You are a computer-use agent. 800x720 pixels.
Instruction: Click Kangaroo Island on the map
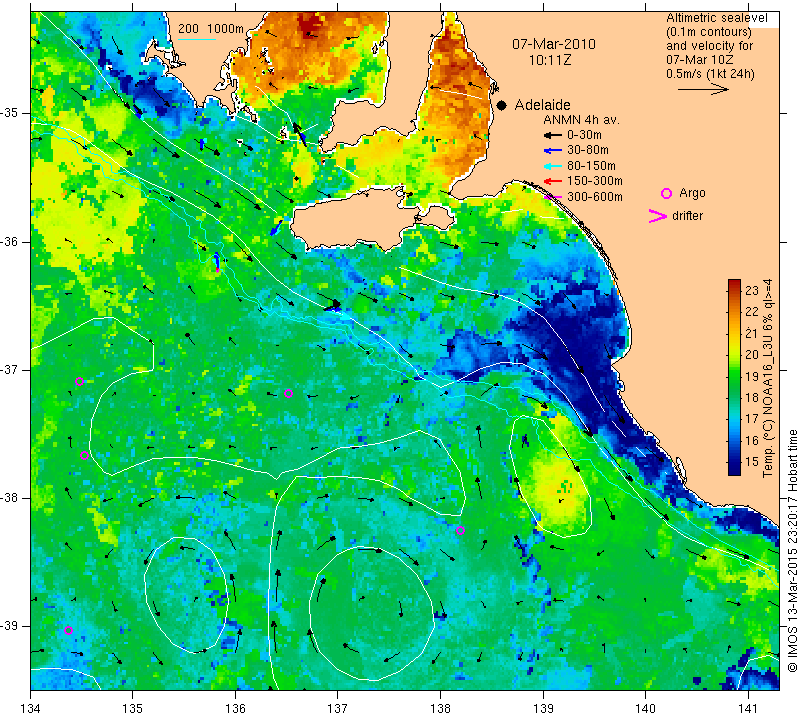click(357, 219)
